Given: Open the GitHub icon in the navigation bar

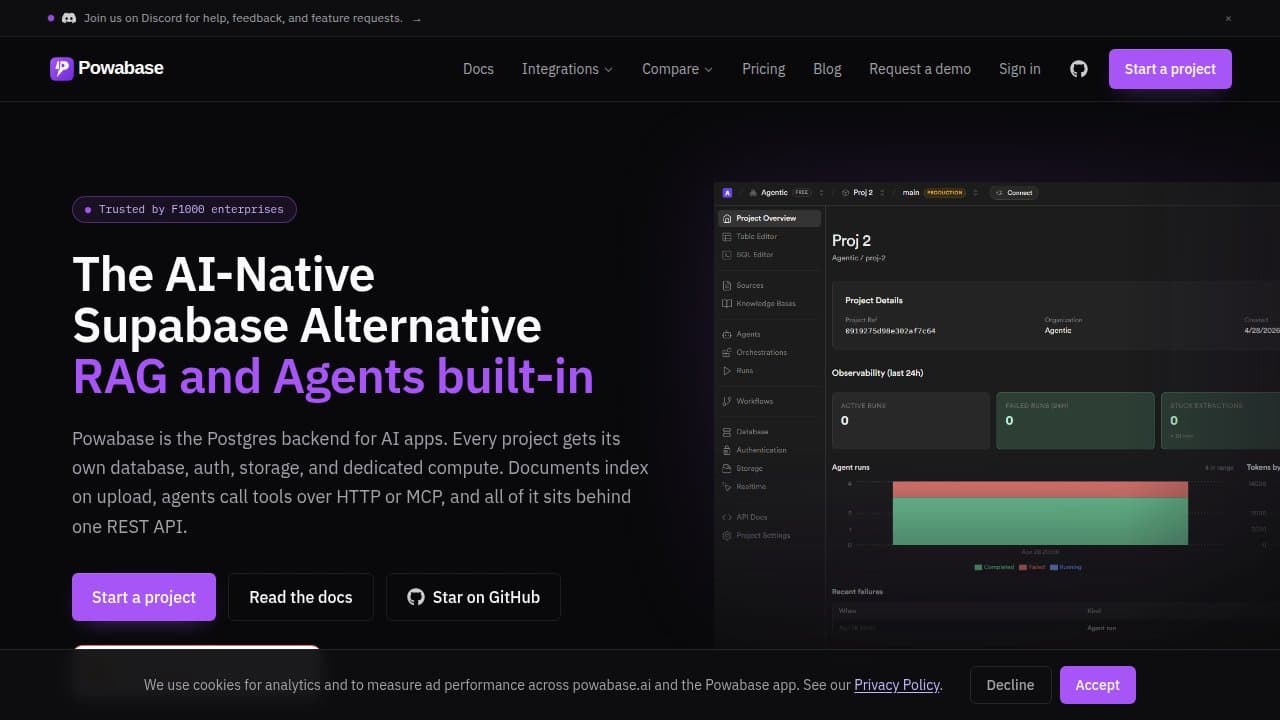Looking at the screenshot, I should 1079,69.
